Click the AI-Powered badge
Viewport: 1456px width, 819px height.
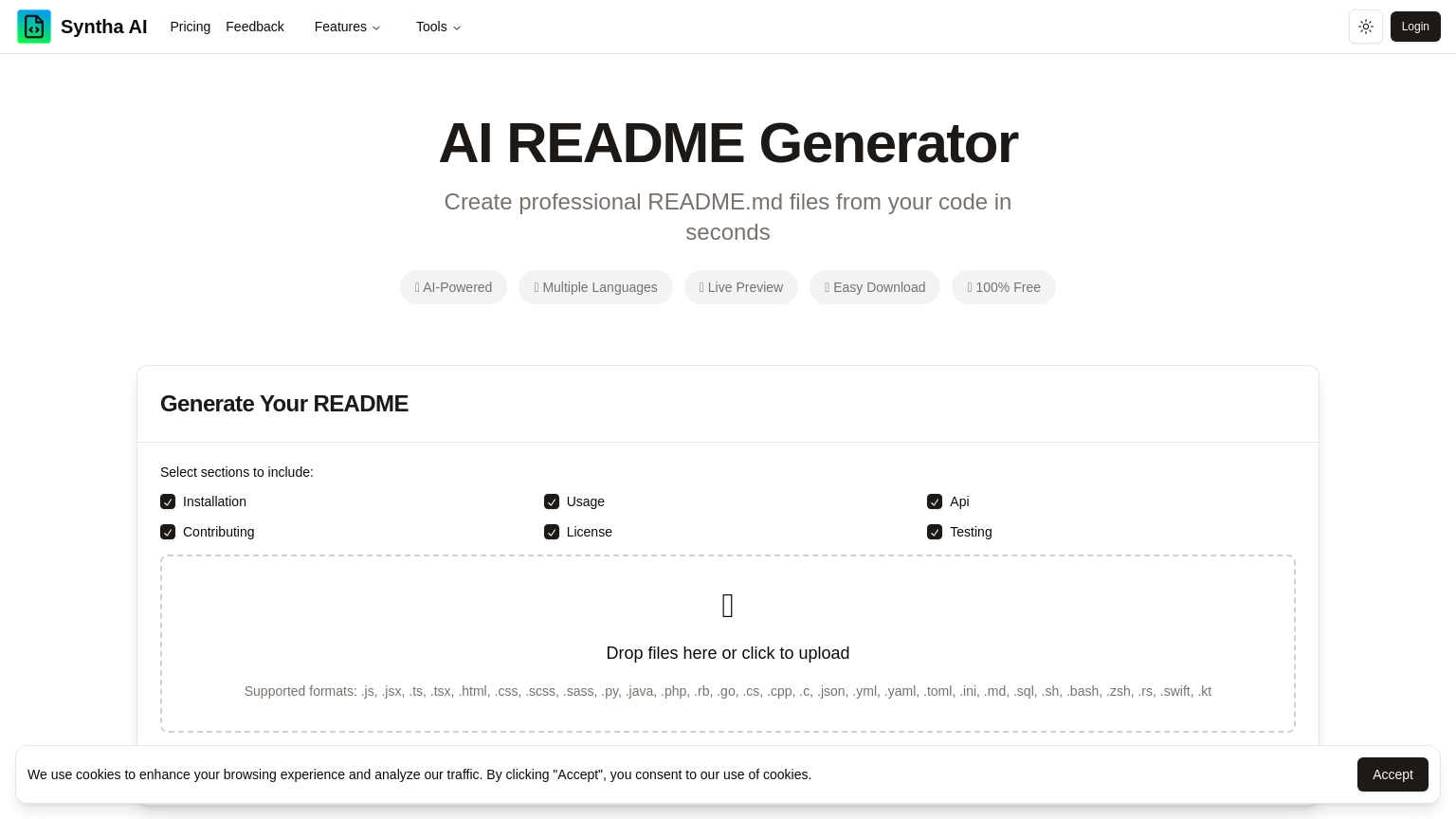[453, 287]
